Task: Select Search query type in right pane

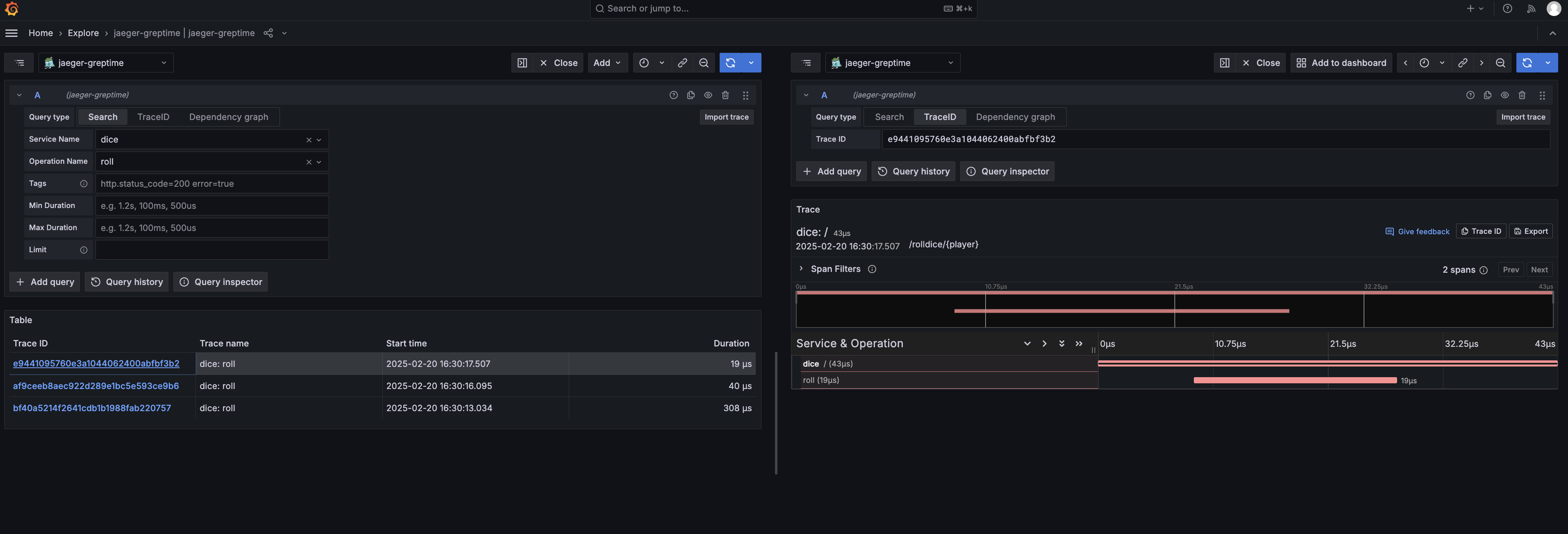Action: tap(889, 117)
